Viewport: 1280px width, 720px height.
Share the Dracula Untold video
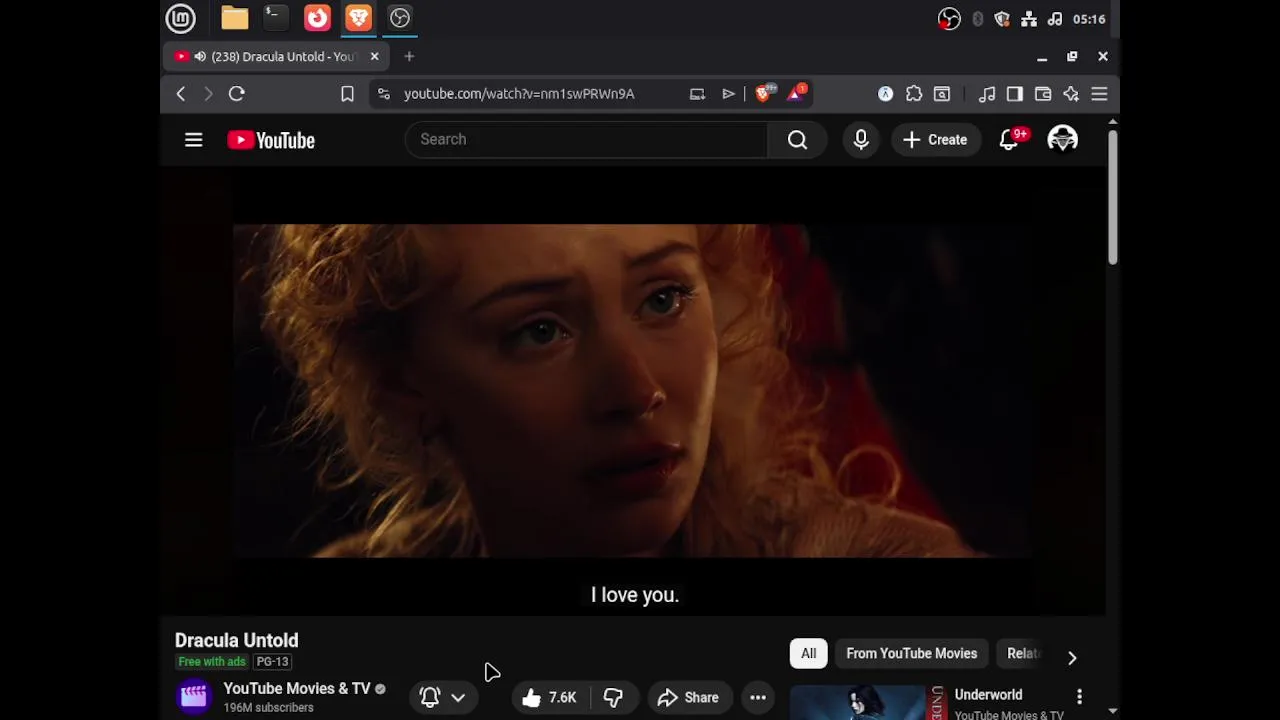tap(688, 698)
